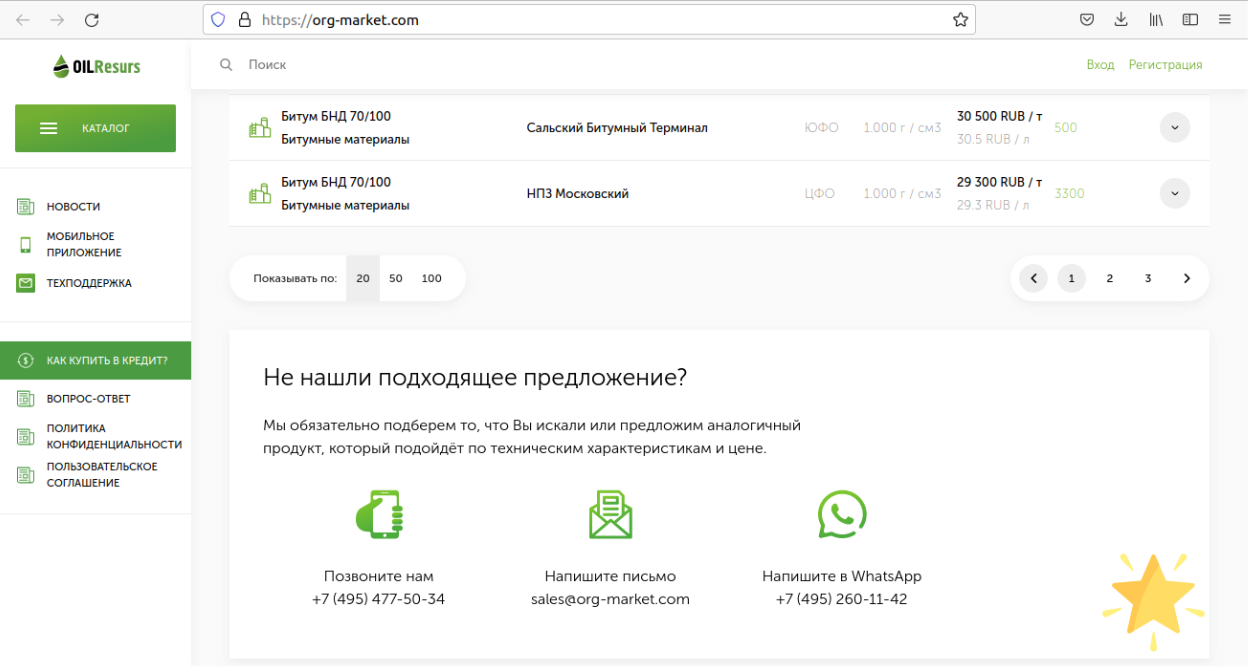Show 20 items per page

tap(363, 279)
